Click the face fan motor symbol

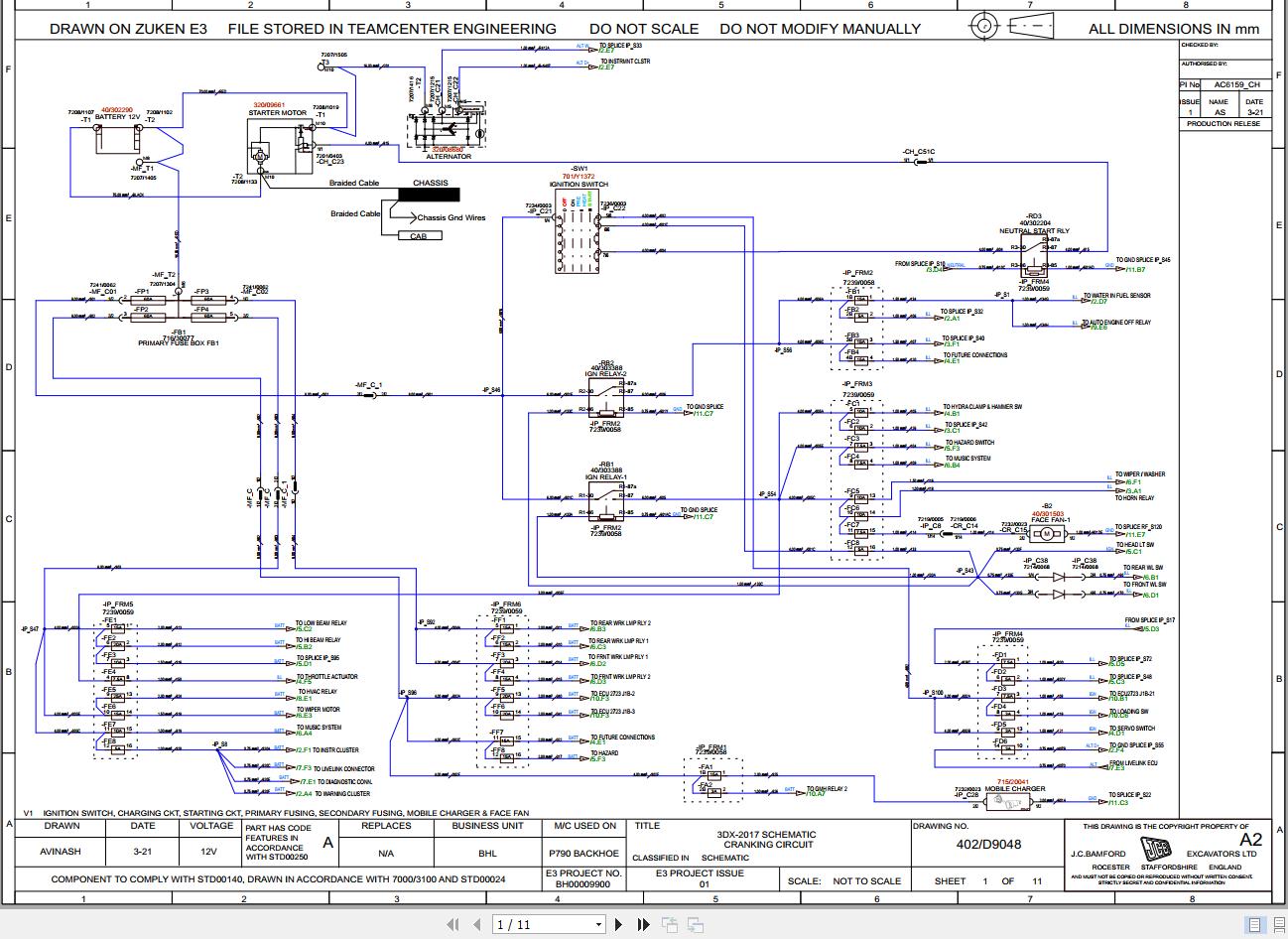[1045, 534]
